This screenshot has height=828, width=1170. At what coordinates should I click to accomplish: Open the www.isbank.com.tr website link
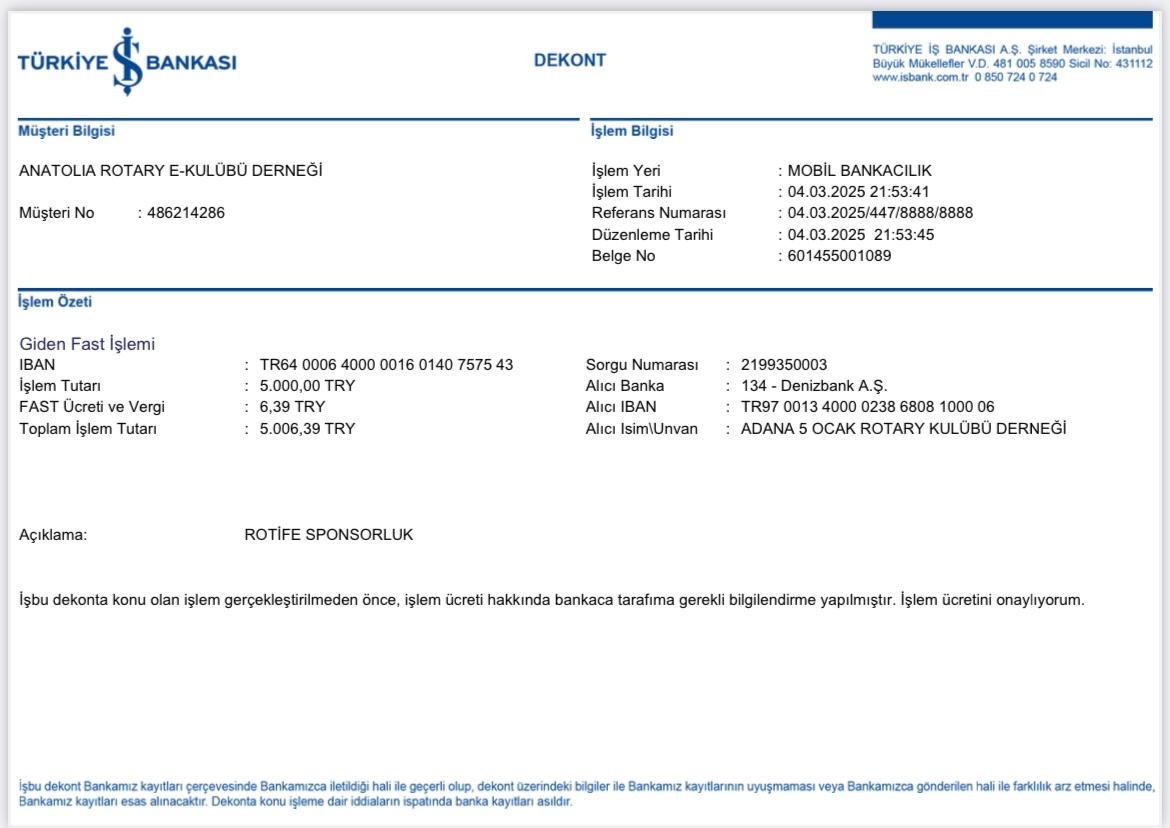[x=920, y=78]
